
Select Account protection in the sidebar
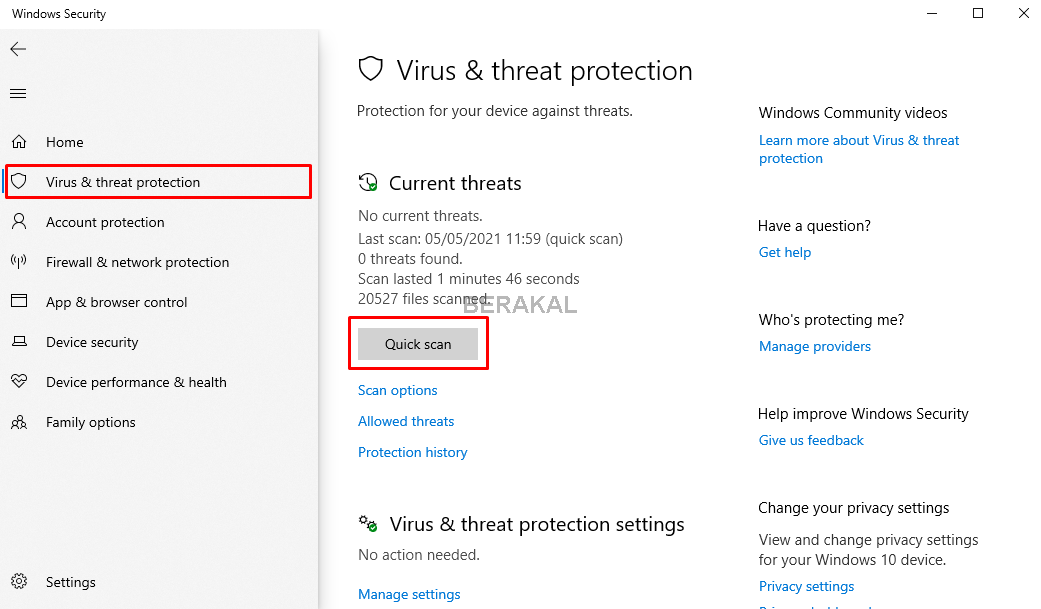[105, 222]
